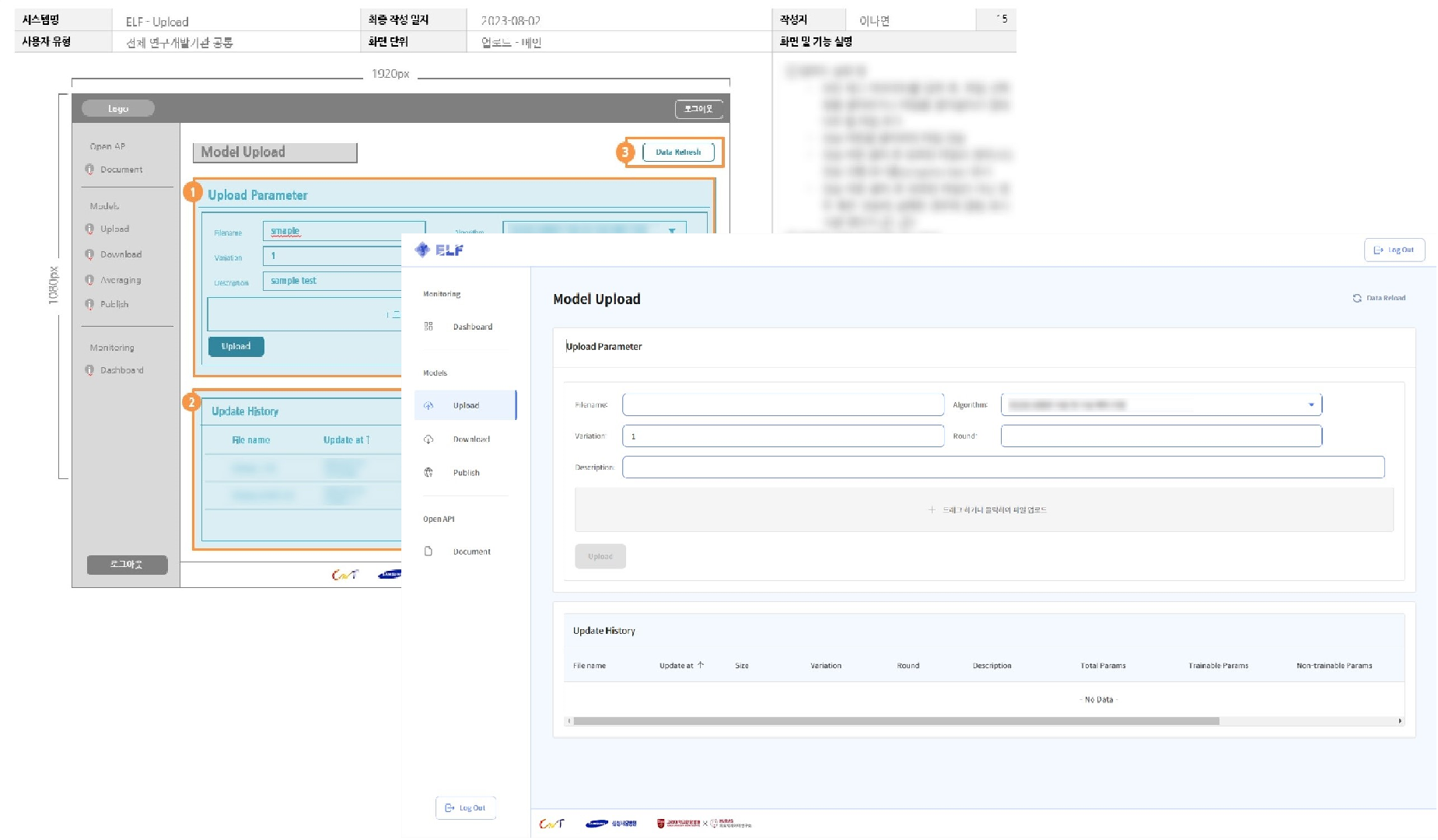Click the Round column header
1438x840 pixels.
point(908,666)
